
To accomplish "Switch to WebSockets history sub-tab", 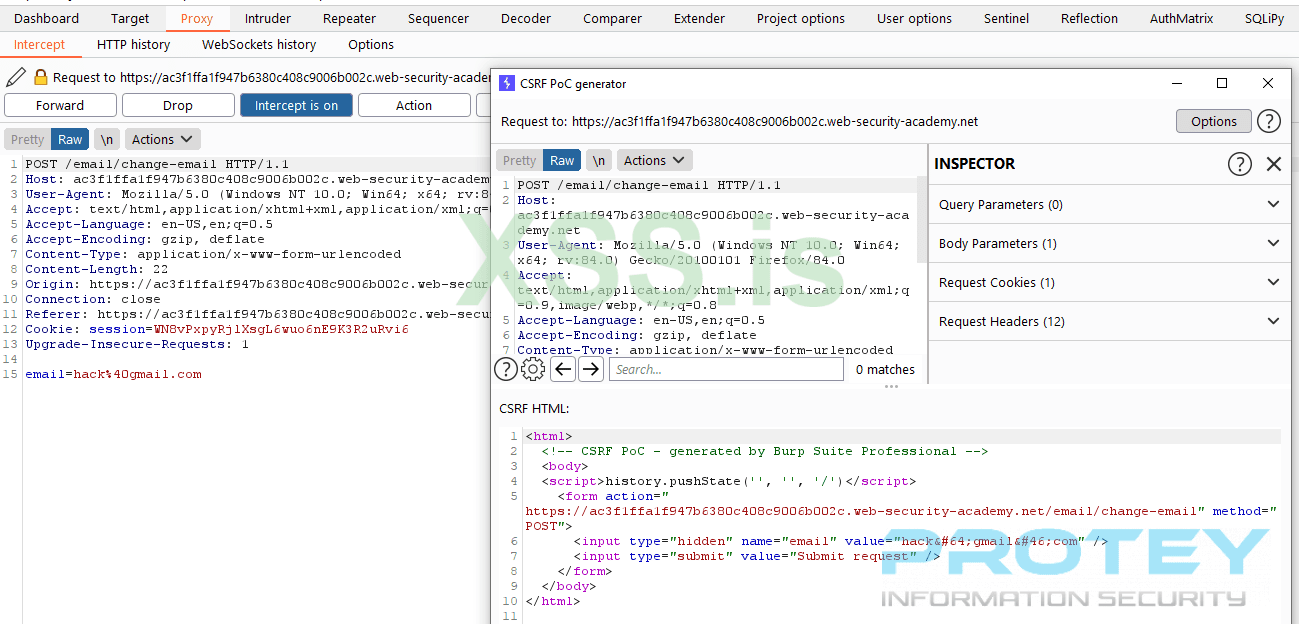I will (x=259, y=44).
